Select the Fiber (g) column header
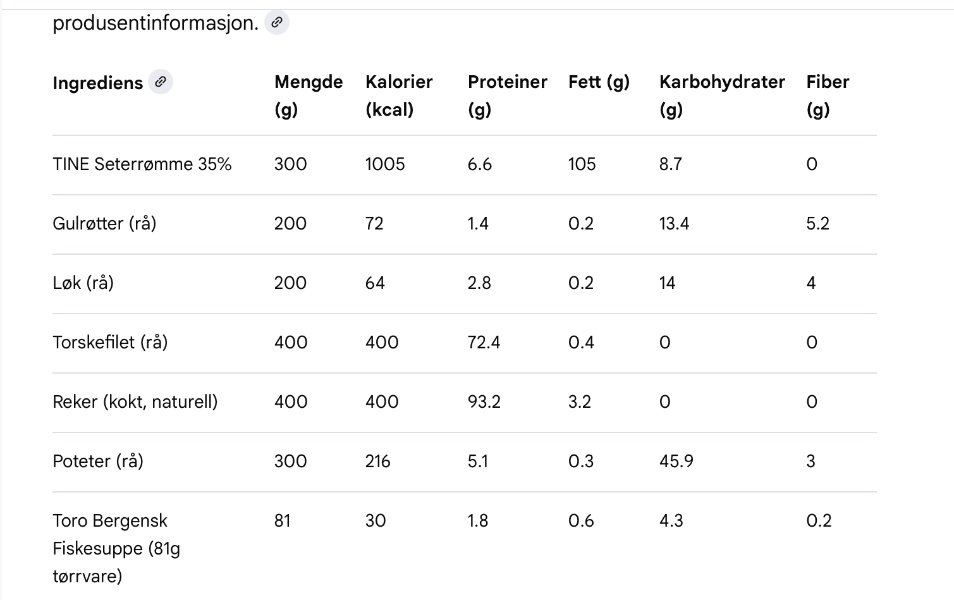Screen dimensions: 954x600 coord(827,96)
